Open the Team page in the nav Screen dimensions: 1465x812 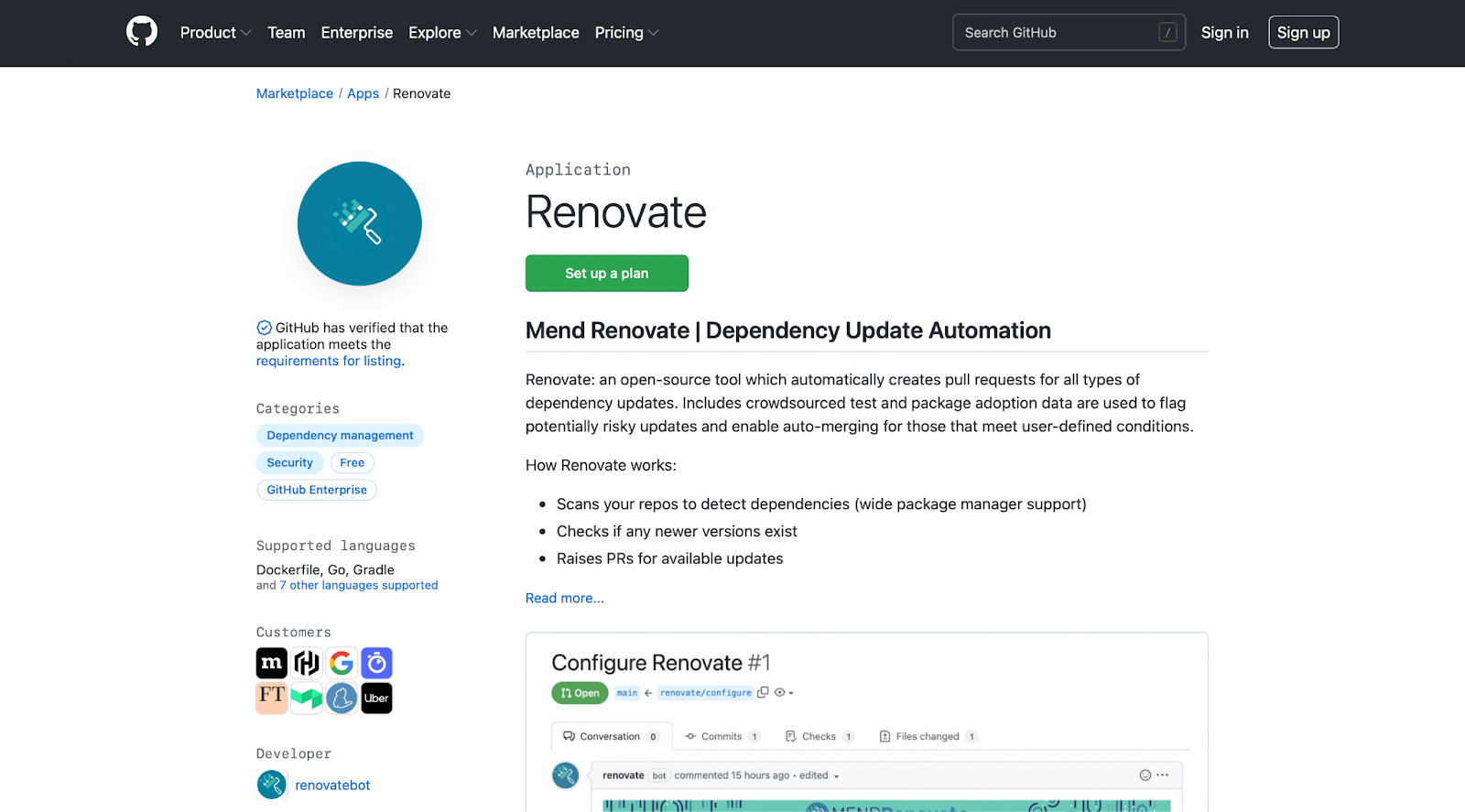coord(287,33)
